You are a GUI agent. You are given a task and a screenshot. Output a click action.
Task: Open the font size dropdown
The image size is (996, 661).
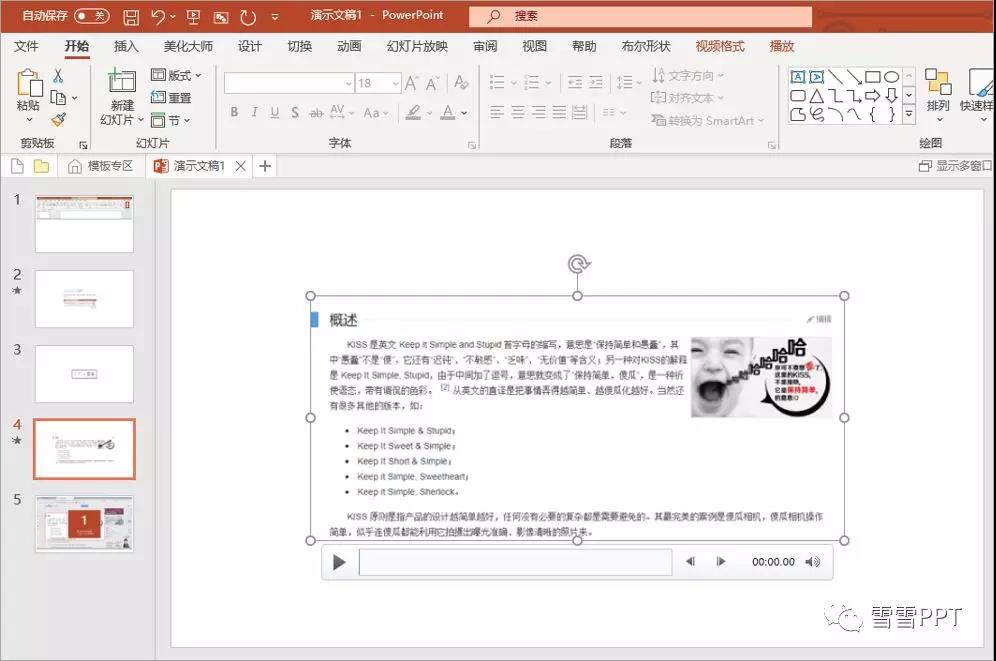[x=396, y=84]
